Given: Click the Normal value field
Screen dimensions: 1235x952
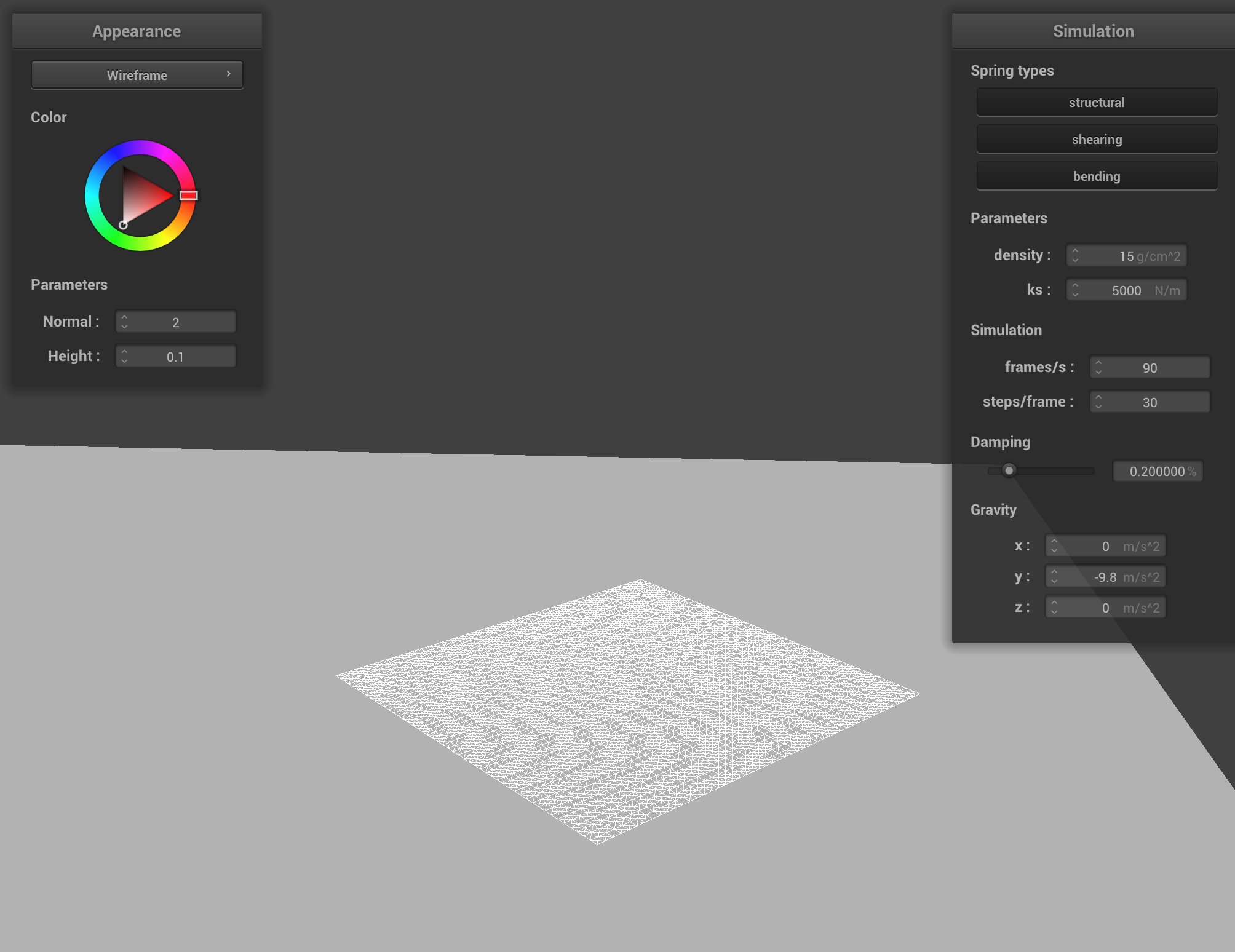Looking at the screenshot, I should 176,322.
